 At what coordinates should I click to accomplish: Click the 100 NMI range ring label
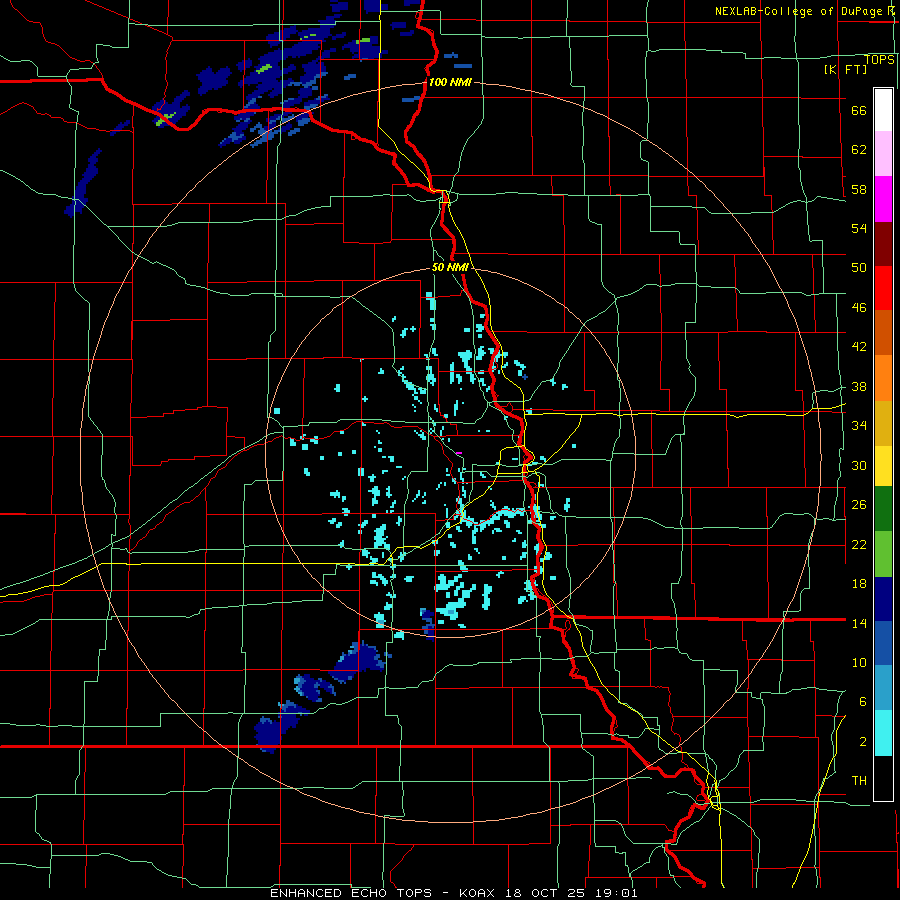pyautogui.click(x=450, y=83)
